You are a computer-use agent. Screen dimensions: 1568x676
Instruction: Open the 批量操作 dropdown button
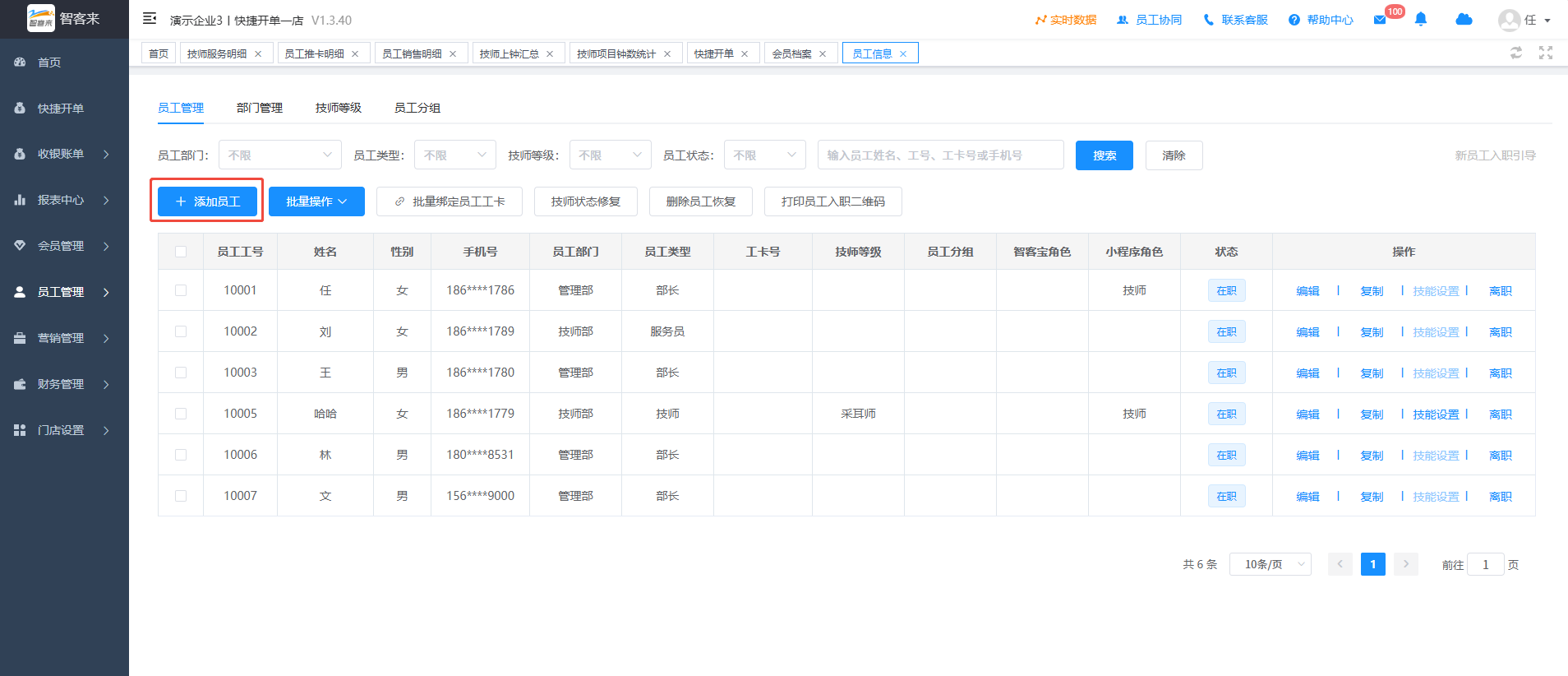coord(316,201)
